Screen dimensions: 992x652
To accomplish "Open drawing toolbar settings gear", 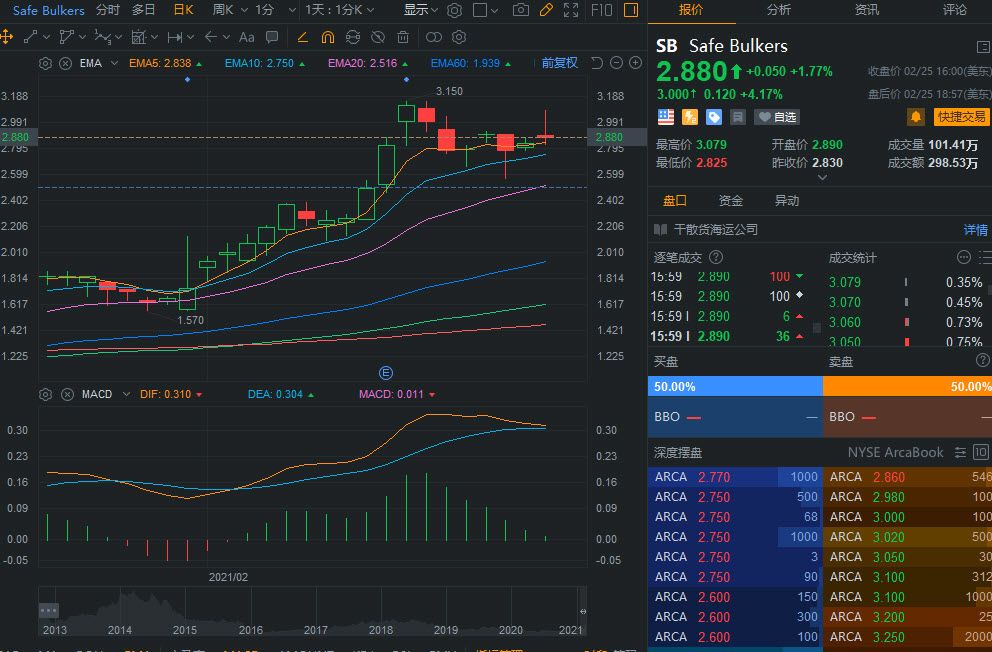I will (x=459, y=37).
